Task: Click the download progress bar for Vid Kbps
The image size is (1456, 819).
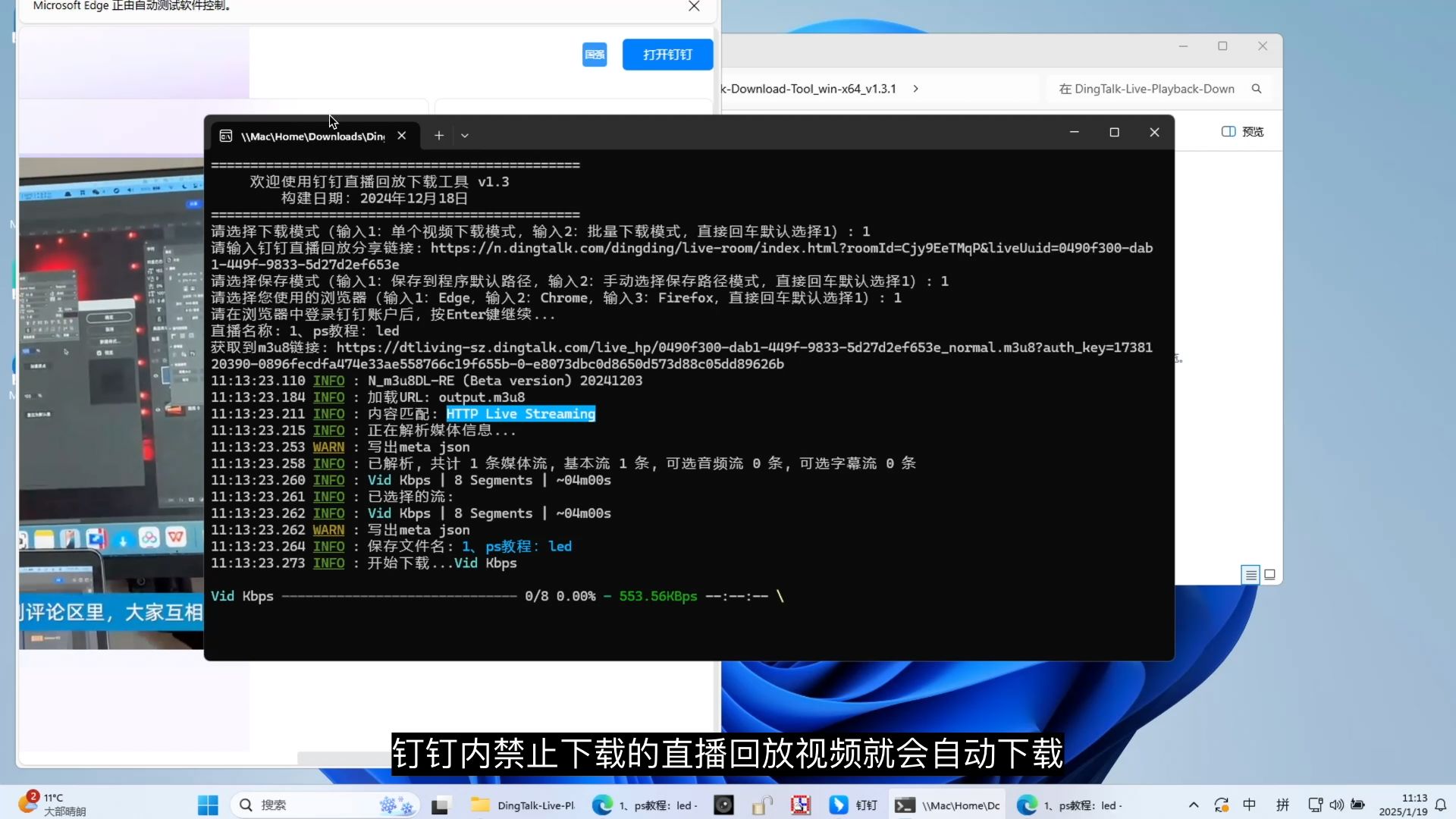Action: point(399,596)
